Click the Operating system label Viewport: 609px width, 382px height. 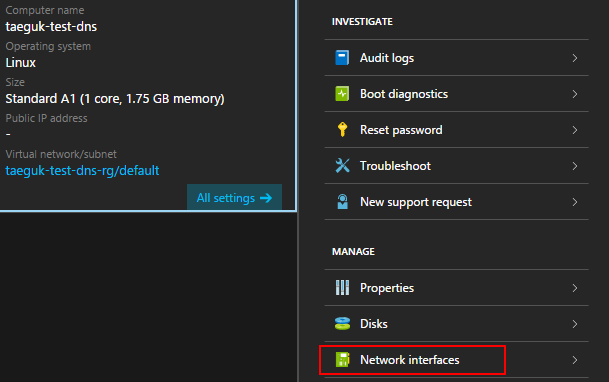tap(48, 46)
